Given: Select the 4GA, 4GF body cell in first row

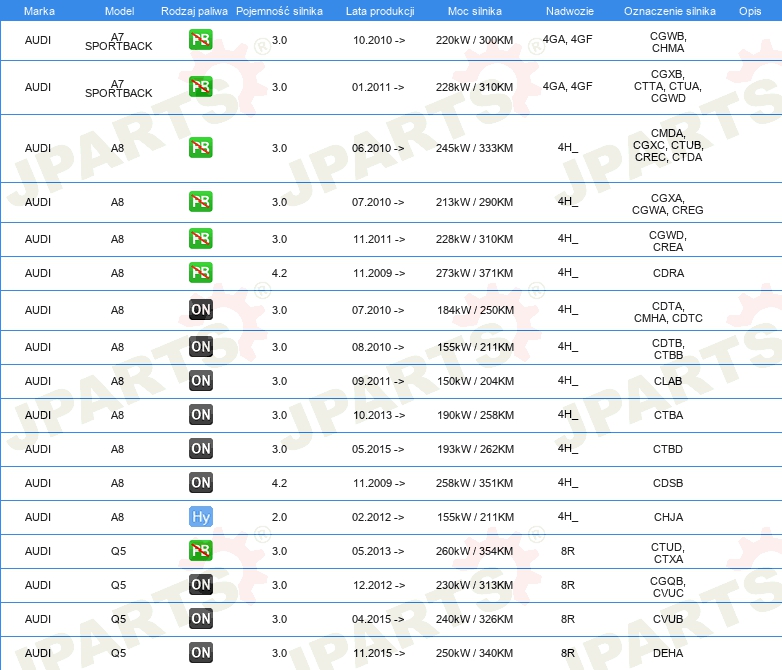Looking at the screenshot, I should coord(568,39).
